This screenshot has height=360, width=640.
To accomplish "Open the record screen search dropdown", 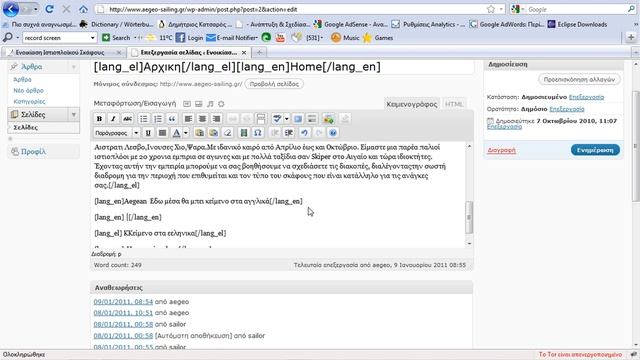I will tap(93, 38).
